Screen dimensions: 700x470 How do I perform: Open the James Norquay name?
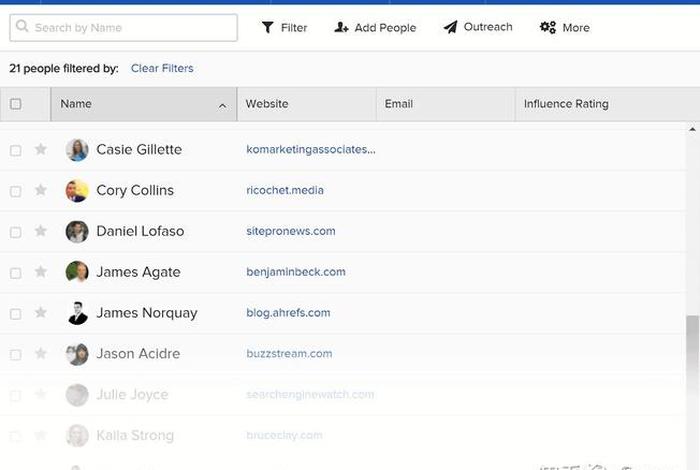click(147, 313)
